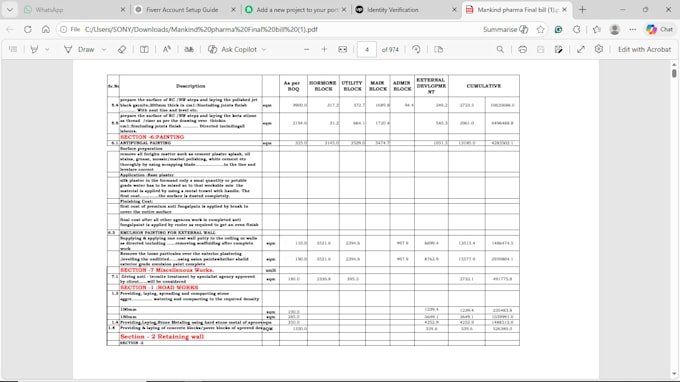Click the Save as icon

[x=559, y=49]
